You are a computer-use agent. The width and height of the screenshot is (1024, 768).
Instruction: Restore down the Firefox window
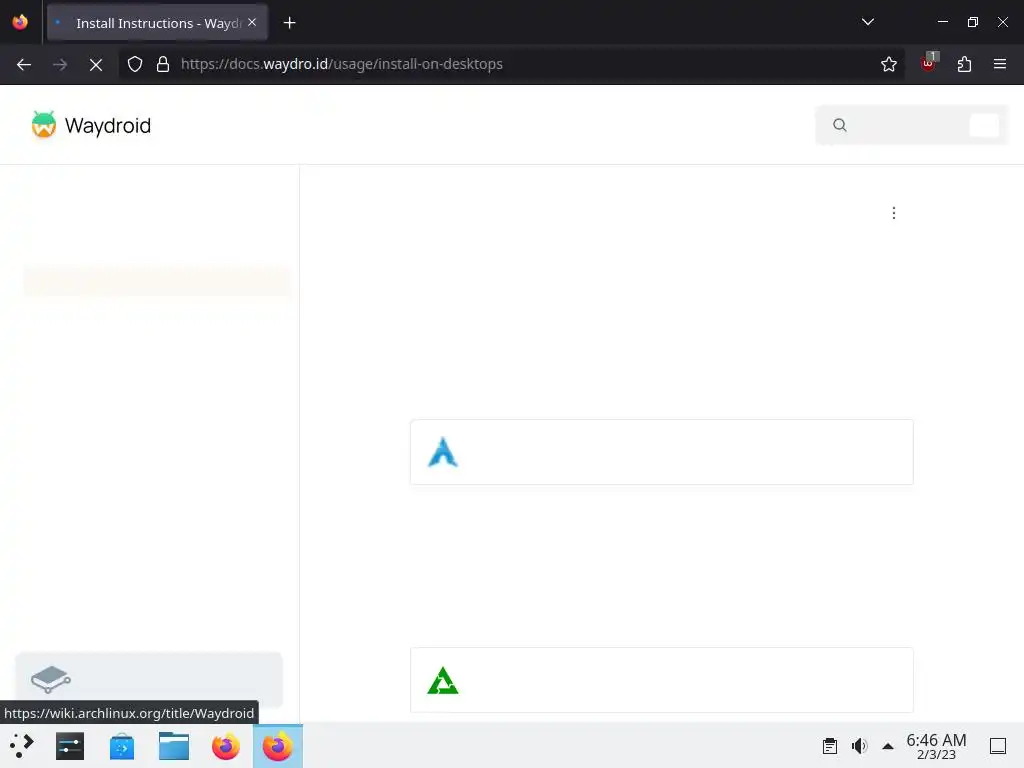972,22
